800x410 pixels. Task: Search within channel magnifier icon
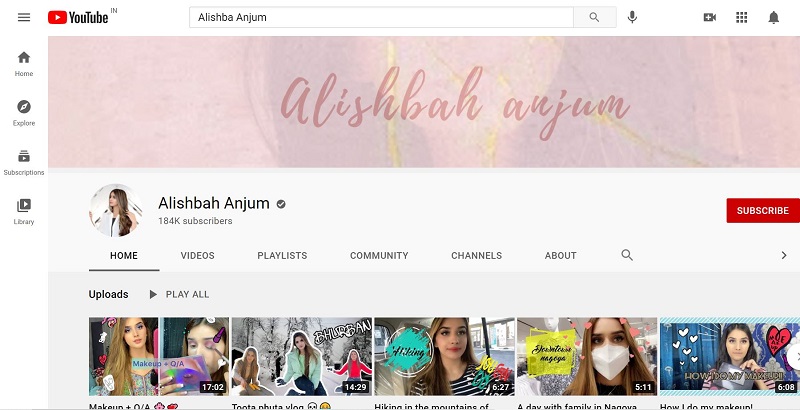[x=627, y=255]
